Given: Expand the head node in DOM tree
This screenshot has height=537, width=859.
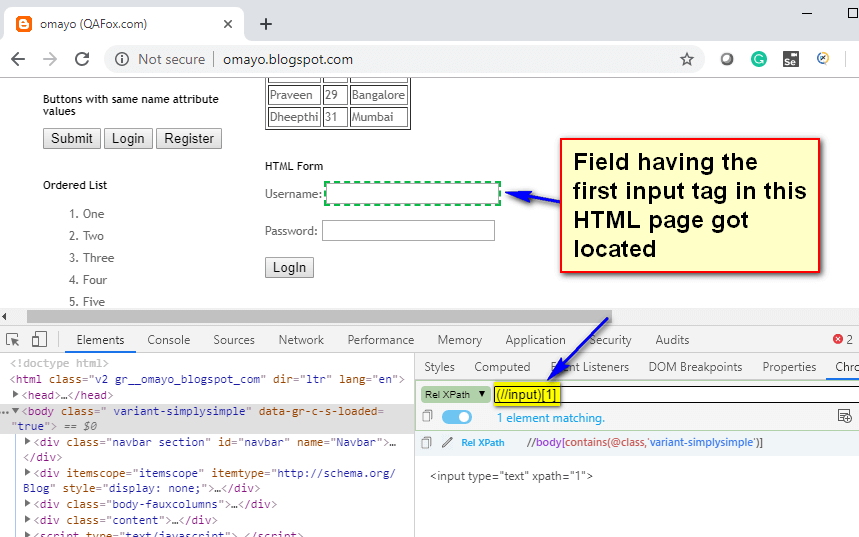Looking at the screenshot, I should pyautogui.click(x=15, y=395).
